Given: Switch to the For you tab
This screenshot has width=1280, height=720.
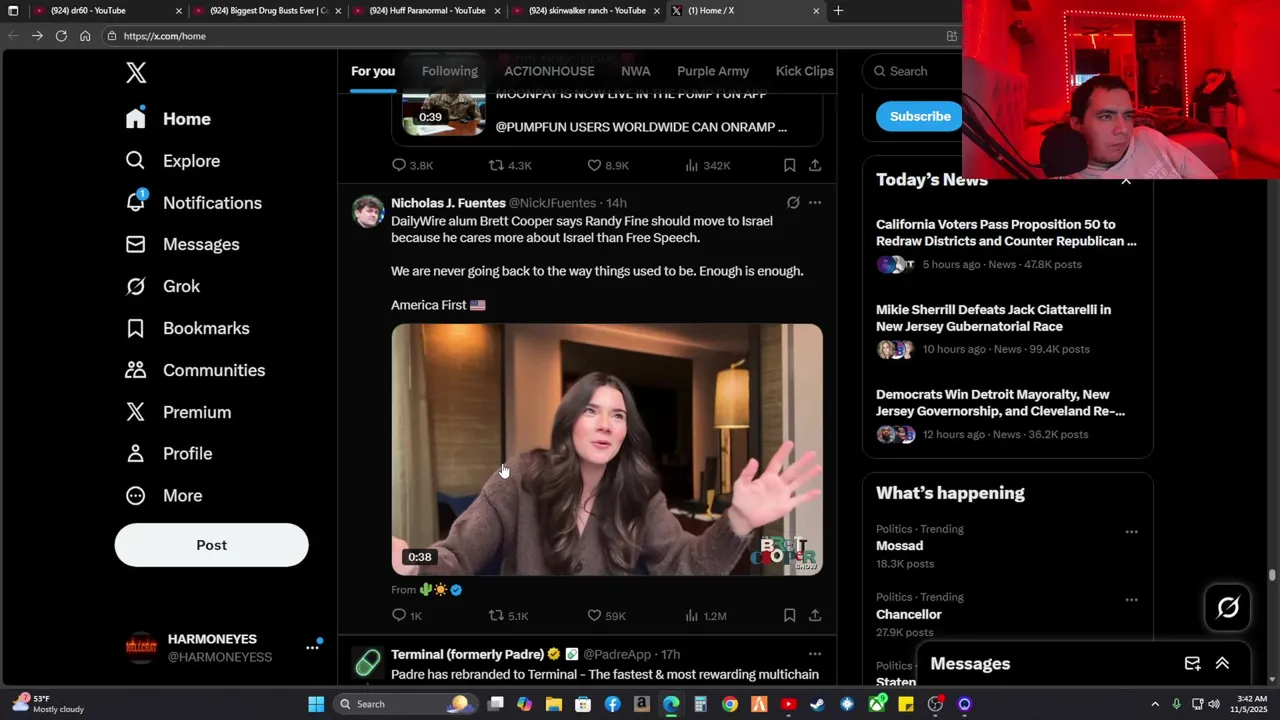Looking at the screenshot, I should pos(373,71).
